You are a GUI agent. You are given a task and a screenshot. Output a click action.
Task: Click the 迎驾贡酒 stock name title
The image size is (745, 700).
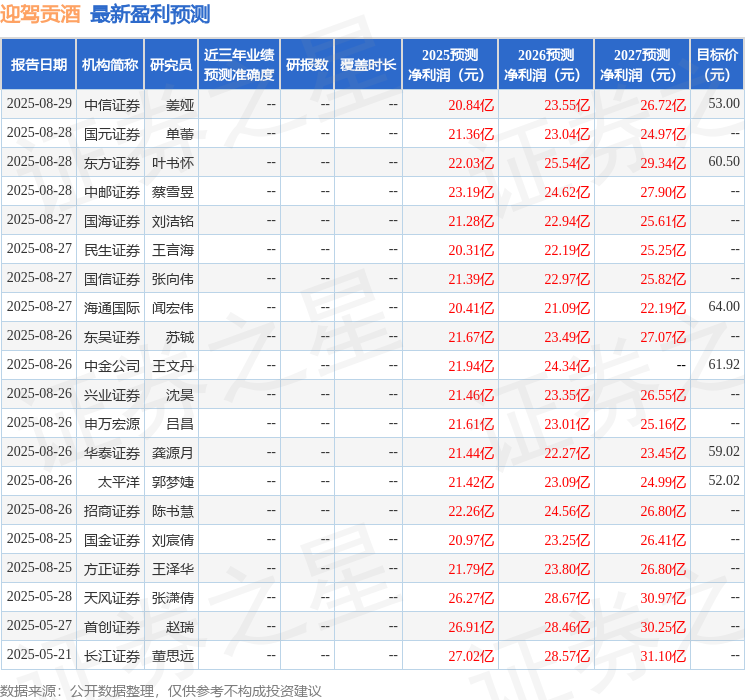[41, 14]
